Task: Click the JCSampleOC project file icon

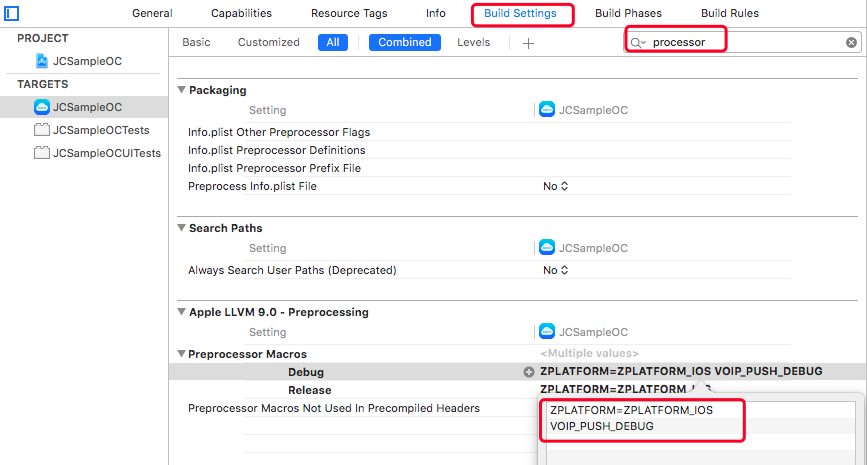Action: click(x=41, y=61)
